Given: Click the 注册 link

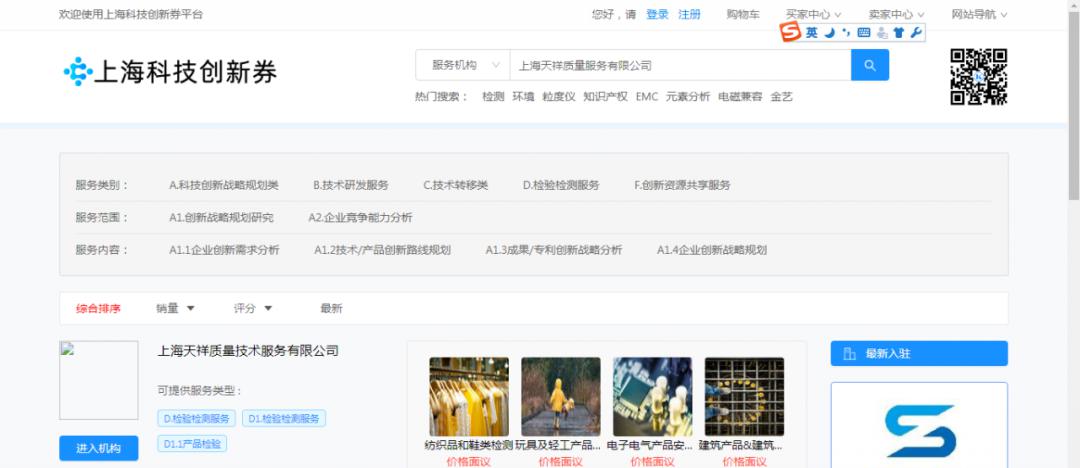Looking at the screenshot, I should (689, 14).
